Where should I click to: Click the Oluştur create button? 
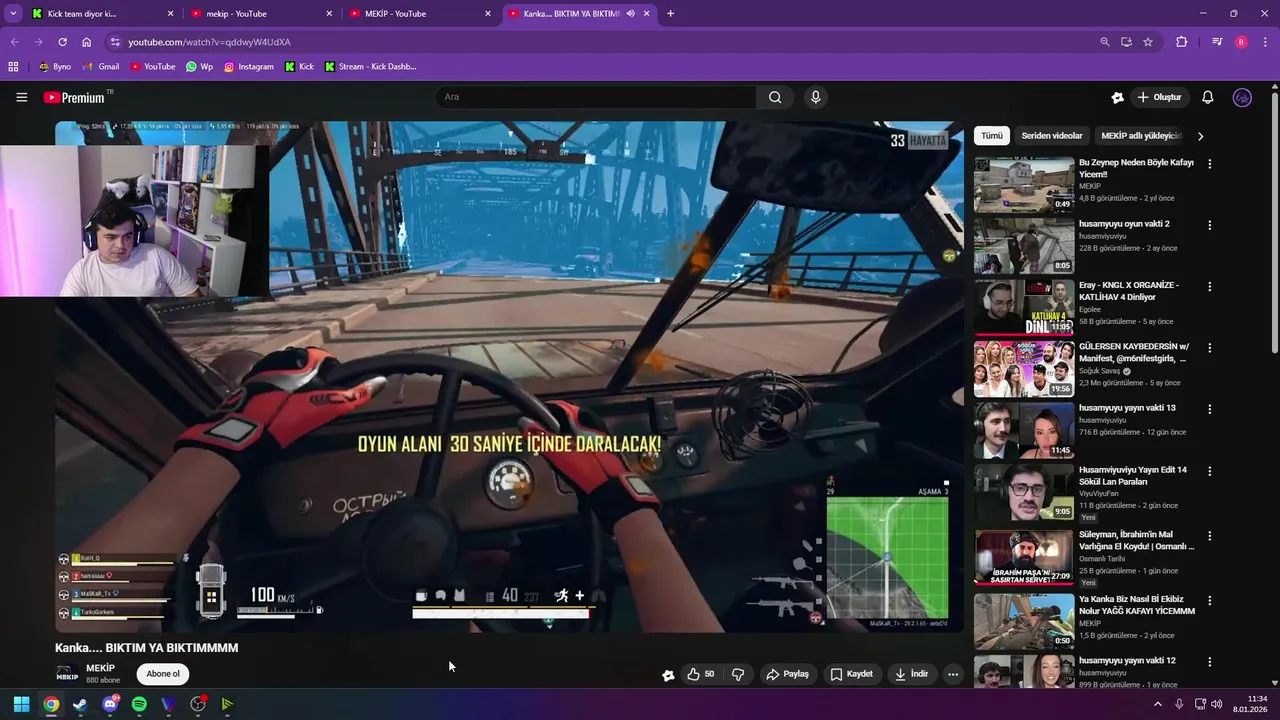click(1160, 97)
